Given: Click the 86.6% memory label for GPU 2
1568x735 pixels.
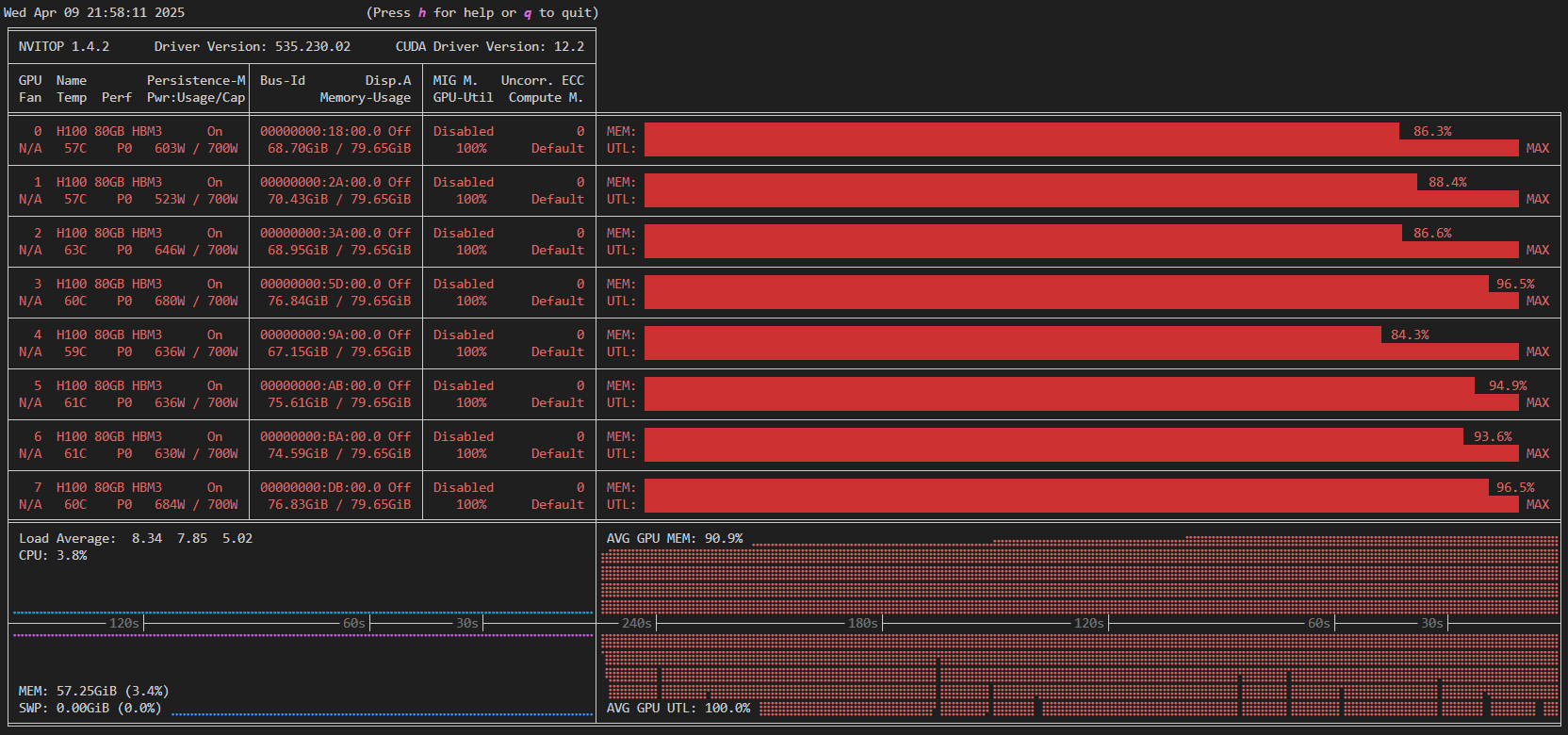Looking at the screenshot, I should [1432, 233].
